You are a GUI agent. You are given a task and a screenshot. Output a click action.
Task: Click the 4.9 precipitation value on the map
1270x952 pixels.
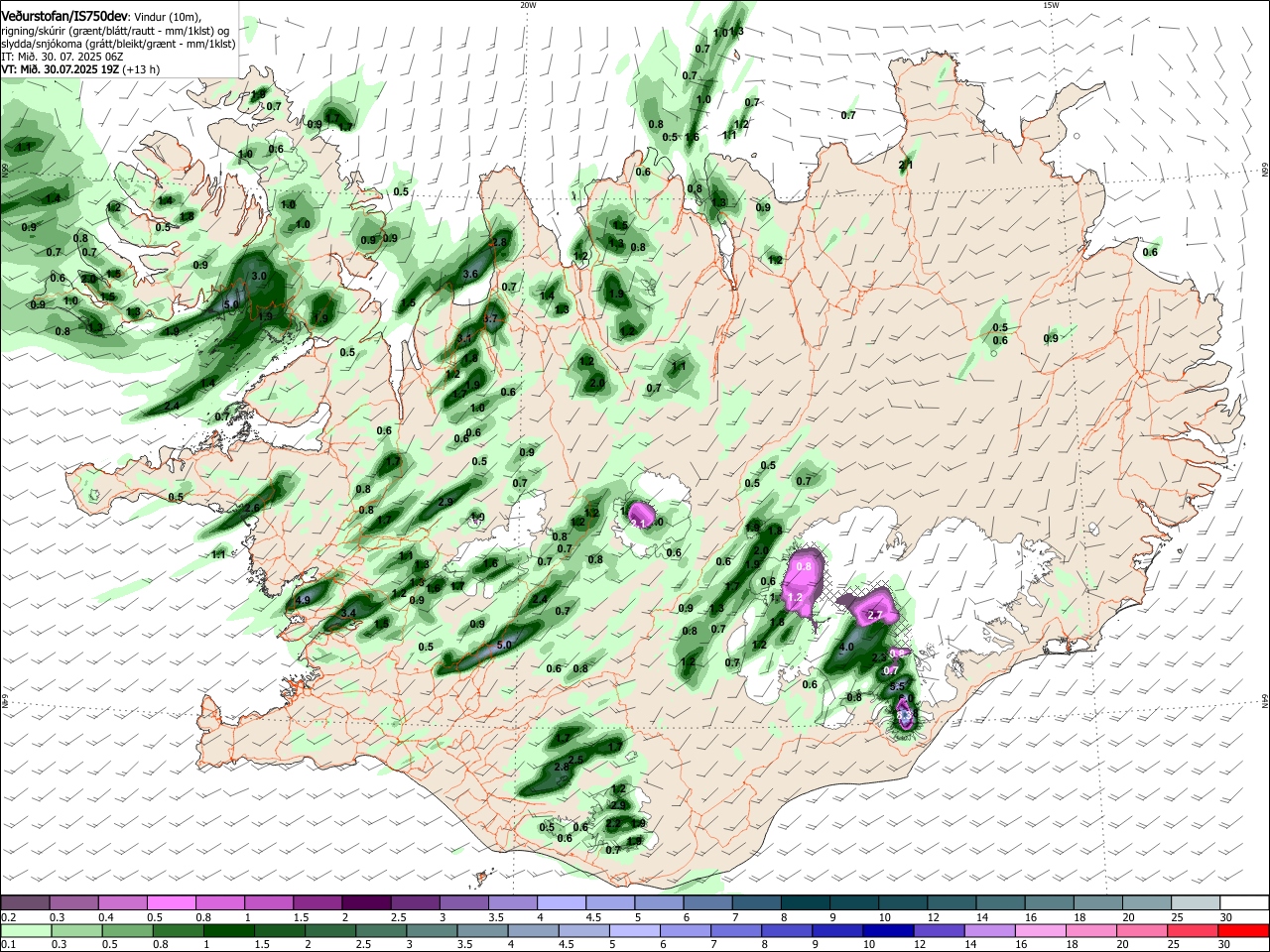pyautogui.click(x=304, y=600)
